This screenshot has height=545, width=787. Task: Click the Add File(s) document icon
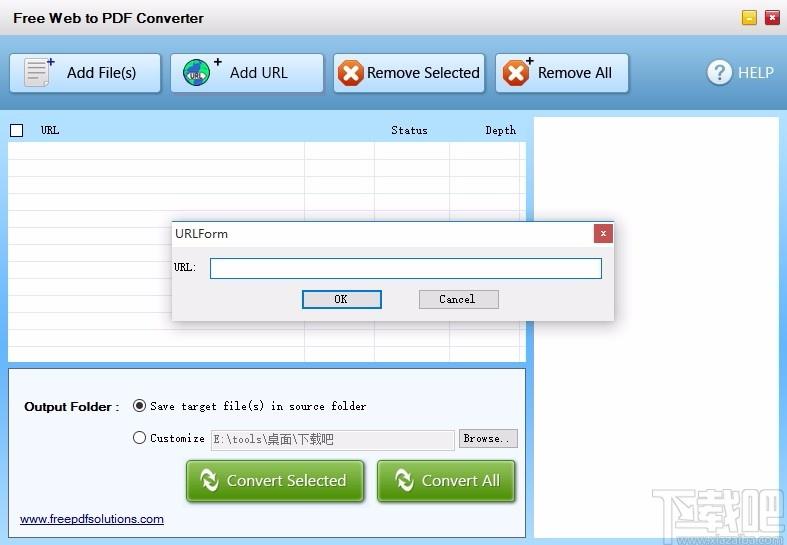click(39, 72)
